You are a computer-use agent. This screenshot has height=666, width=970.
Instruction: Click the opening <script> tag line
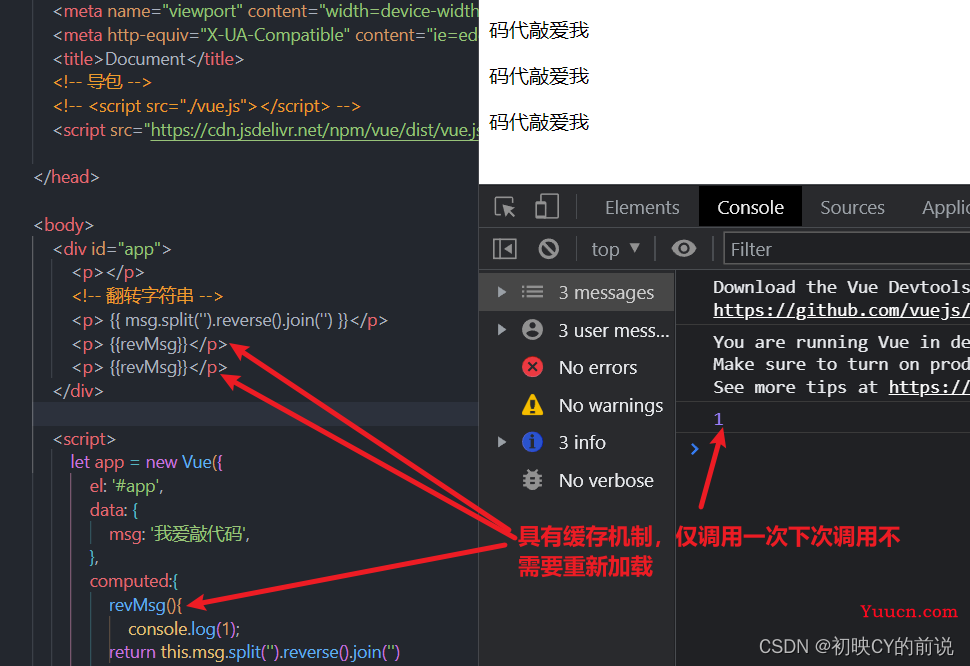tap(84, 438)
